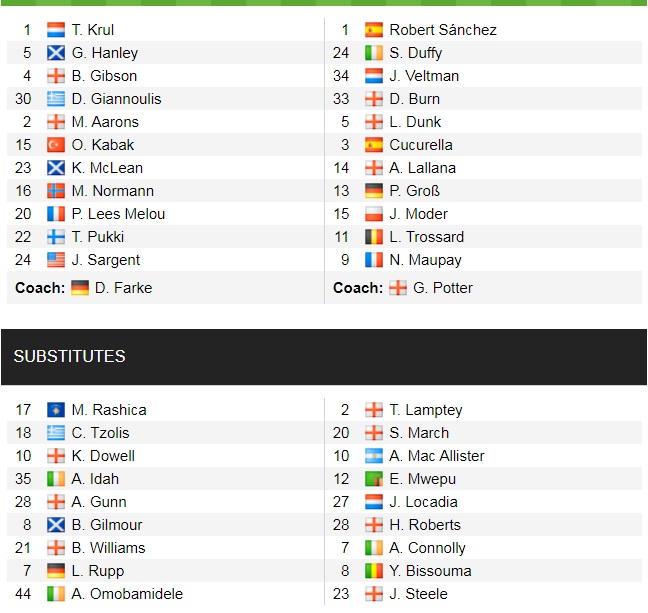This screenshot has height=613, width=648.
Task: Open N. Maupay player link
Action: click(x=425, y=260)
